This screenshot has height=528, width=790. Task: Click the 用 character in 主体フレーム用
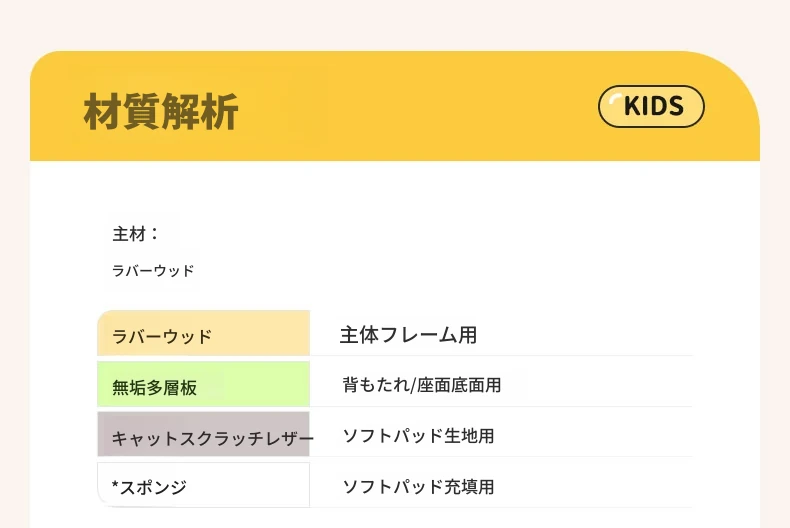(x=467, y=335)
